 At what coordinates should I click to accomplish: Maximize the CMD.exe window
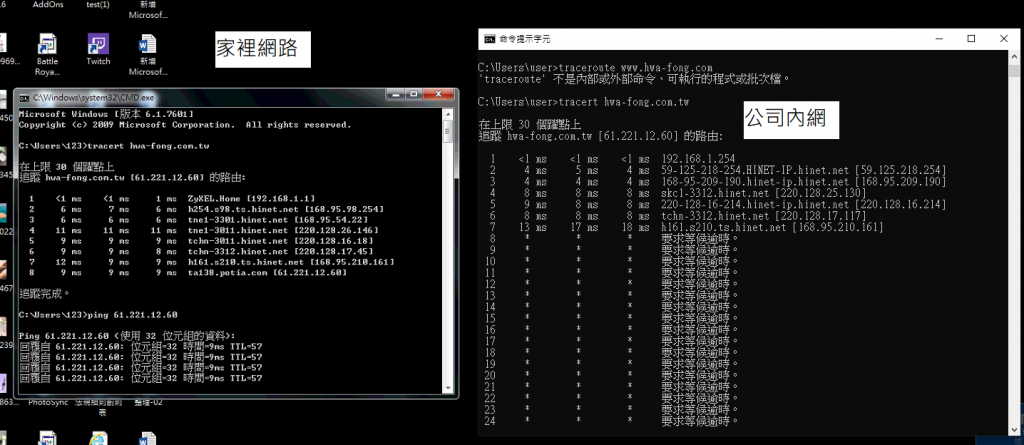tap(413, 95)
